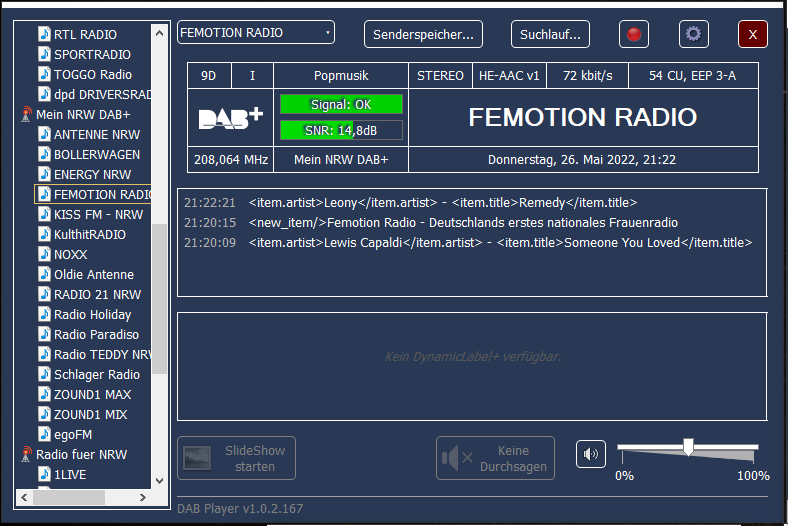Select the Radio fuer NRW ensemble node

pos(81,455)
